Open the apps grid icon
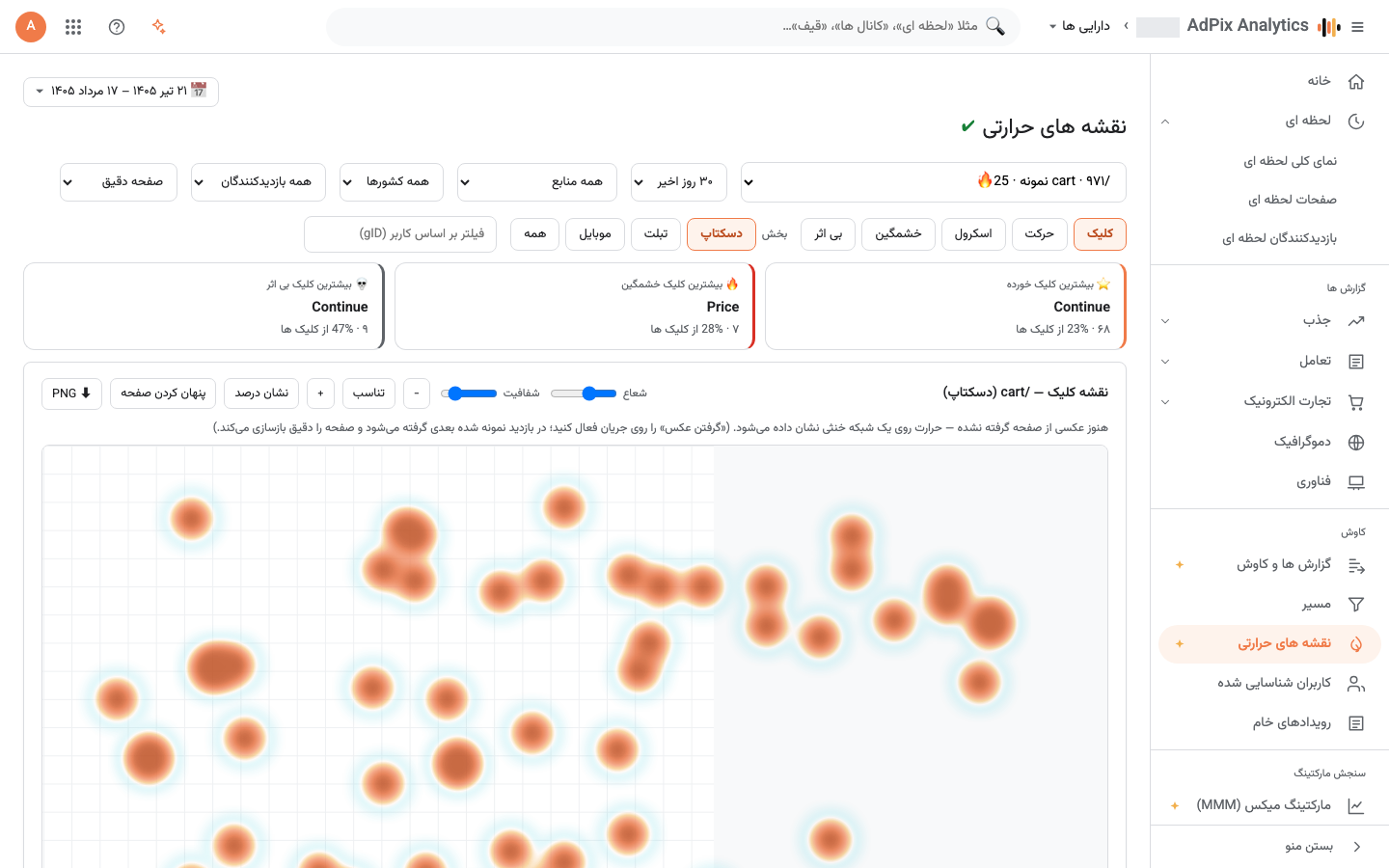This screenshot has width=1389, height=868. [x=73, y=27]
